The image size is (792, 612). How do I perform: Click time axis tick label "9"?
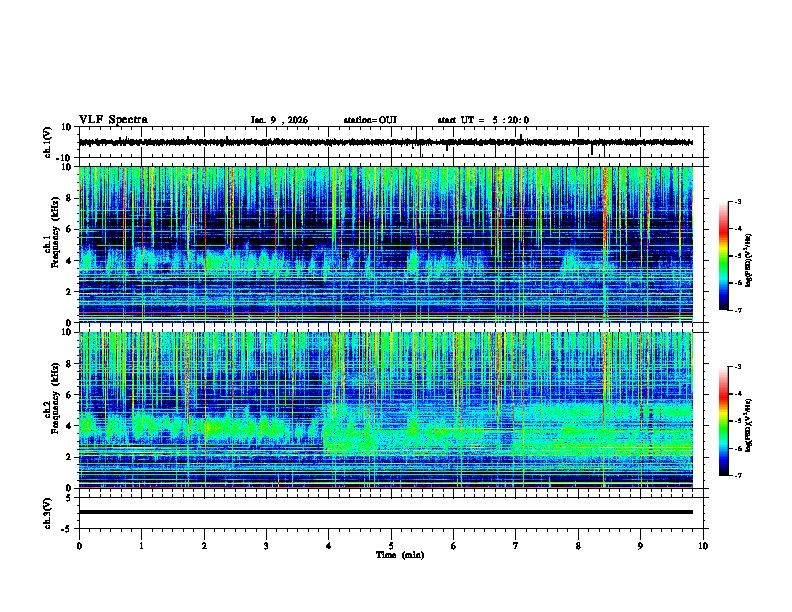[x=640, y=546]
